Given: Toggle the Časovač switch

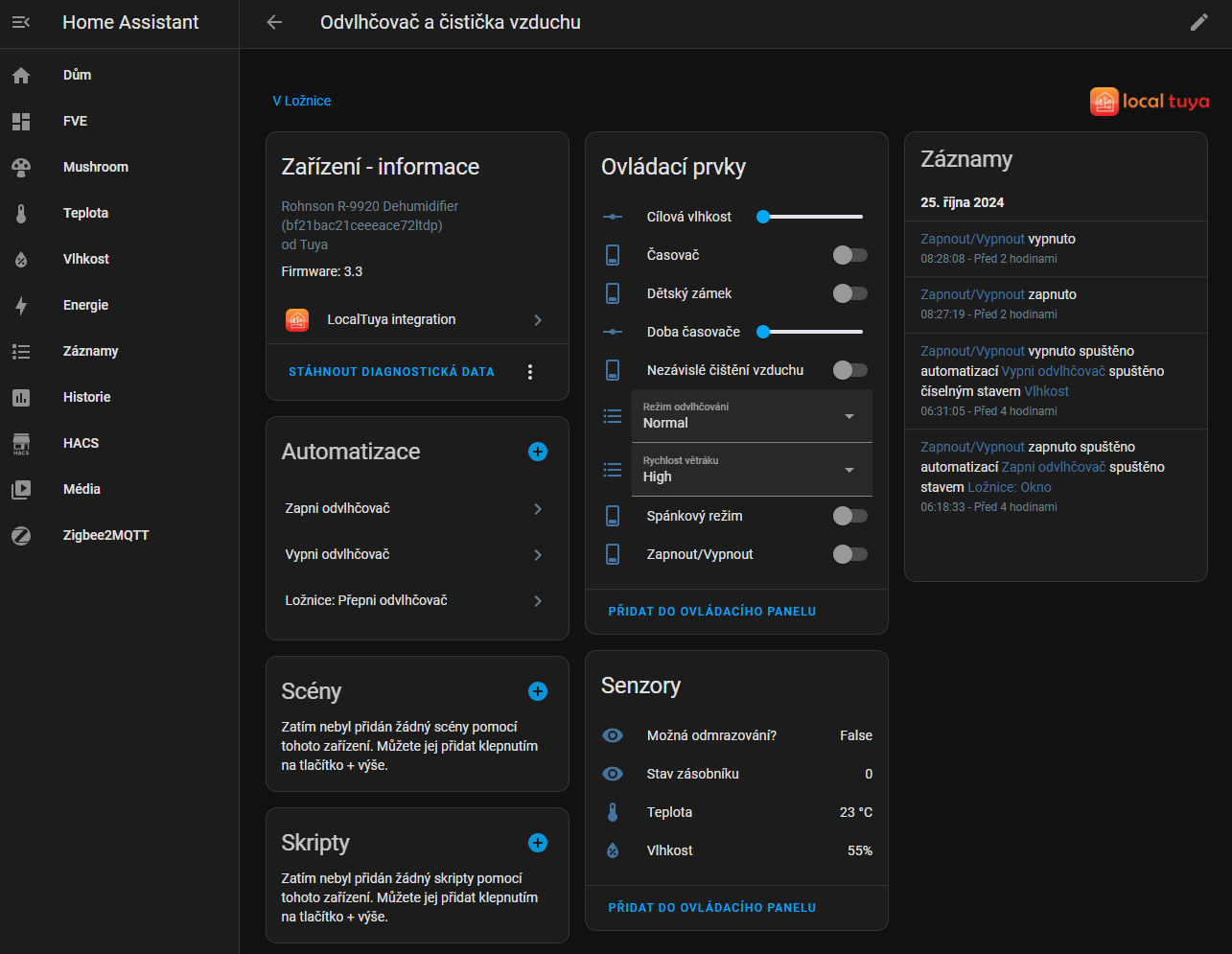Looking at the screenshot, I should pyautogui.click(x=849, y=255).
